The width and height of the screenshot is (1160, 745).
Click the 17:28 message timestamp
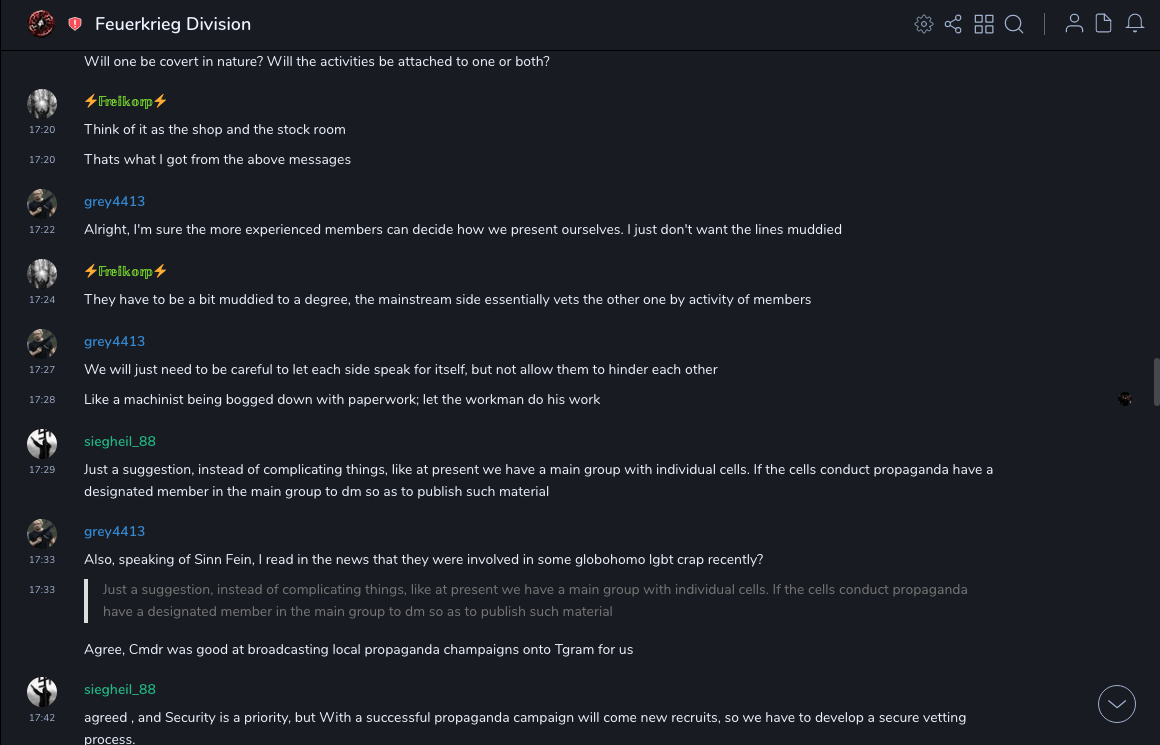[42, 400]
